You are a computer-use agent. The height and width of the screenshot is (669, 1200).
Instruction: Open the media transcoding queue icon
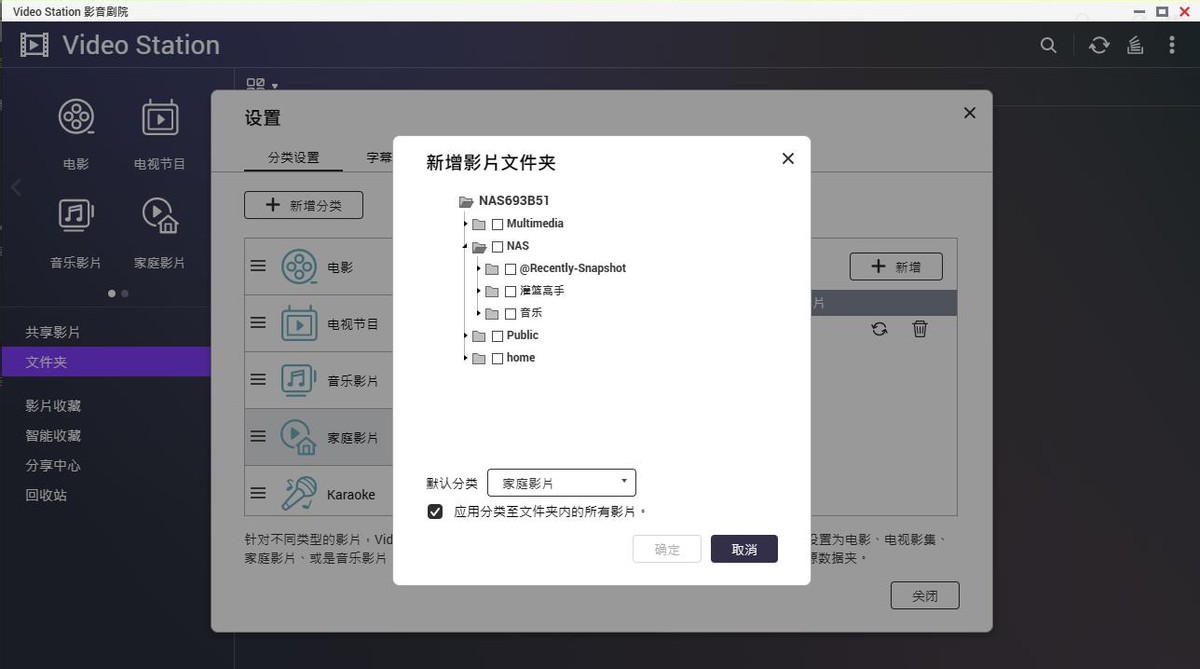tap(1135, 45)
